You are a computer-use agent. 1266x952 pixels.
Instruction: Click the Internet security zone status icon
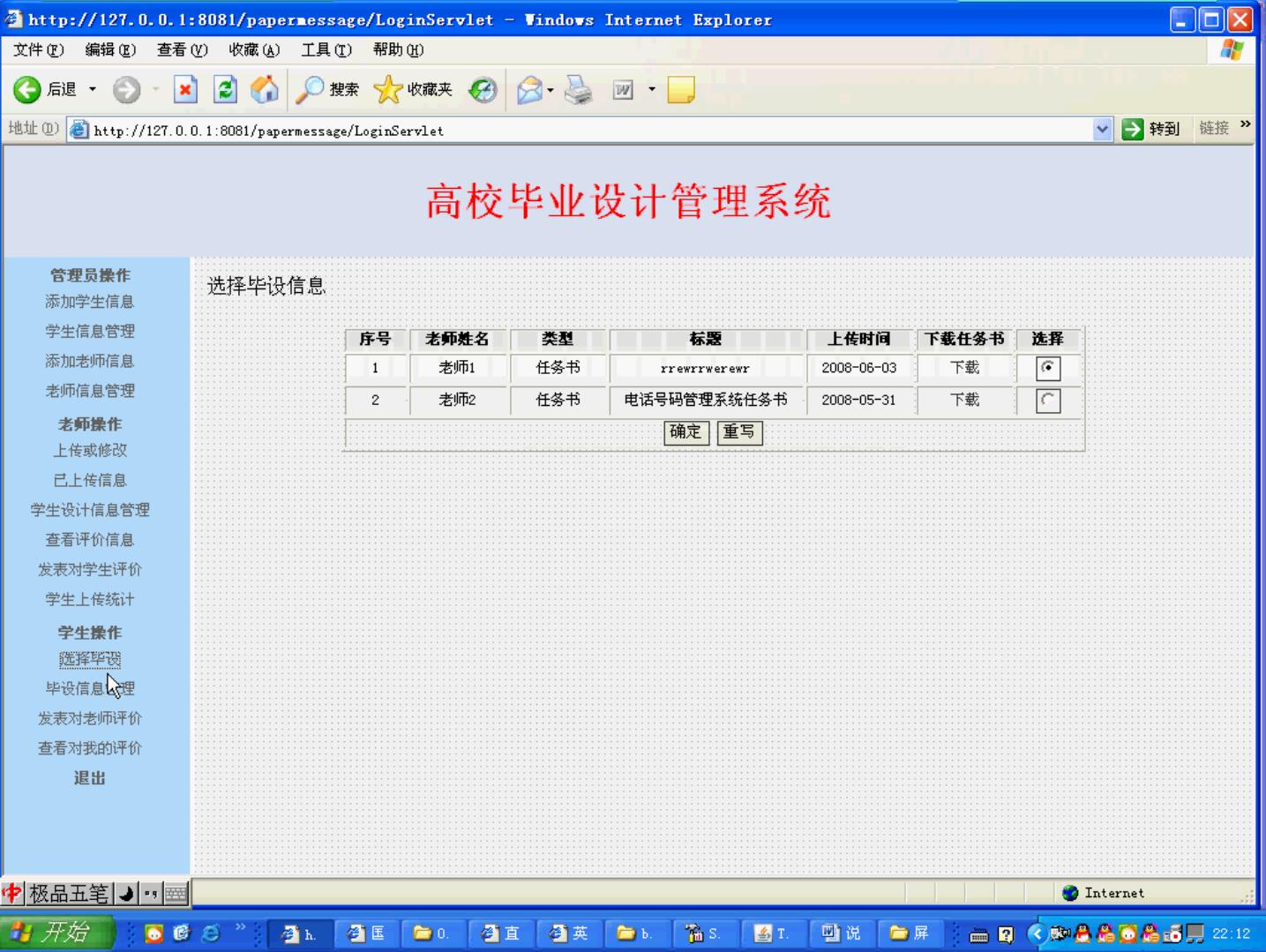click(1070, 893)
